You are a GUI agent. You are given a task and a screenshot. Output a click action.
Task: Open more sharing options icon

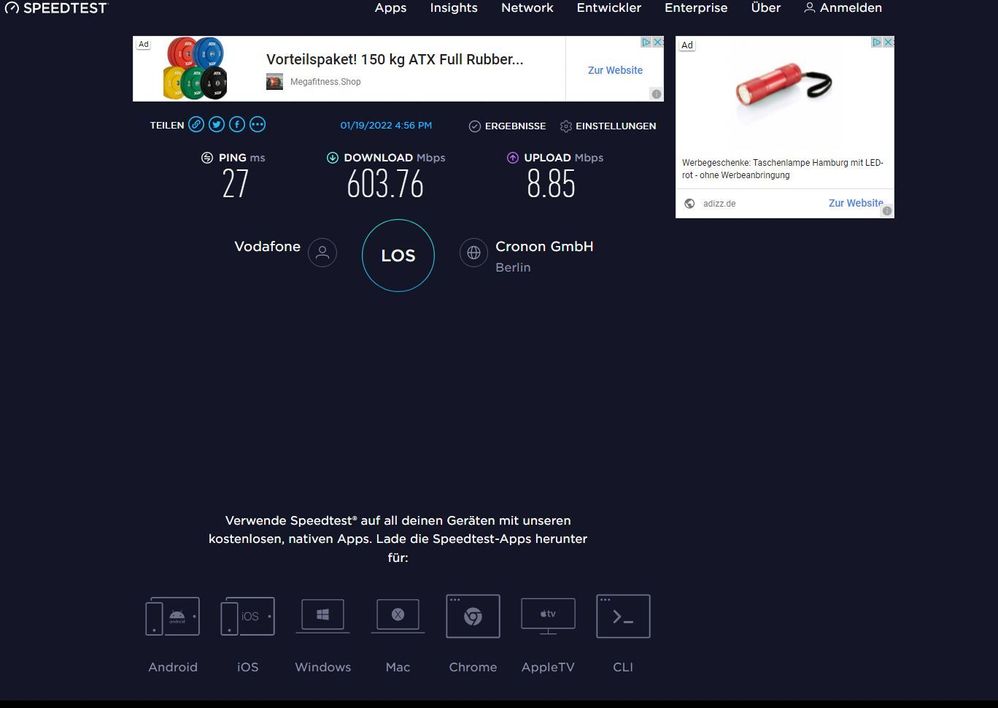[257, 125]
